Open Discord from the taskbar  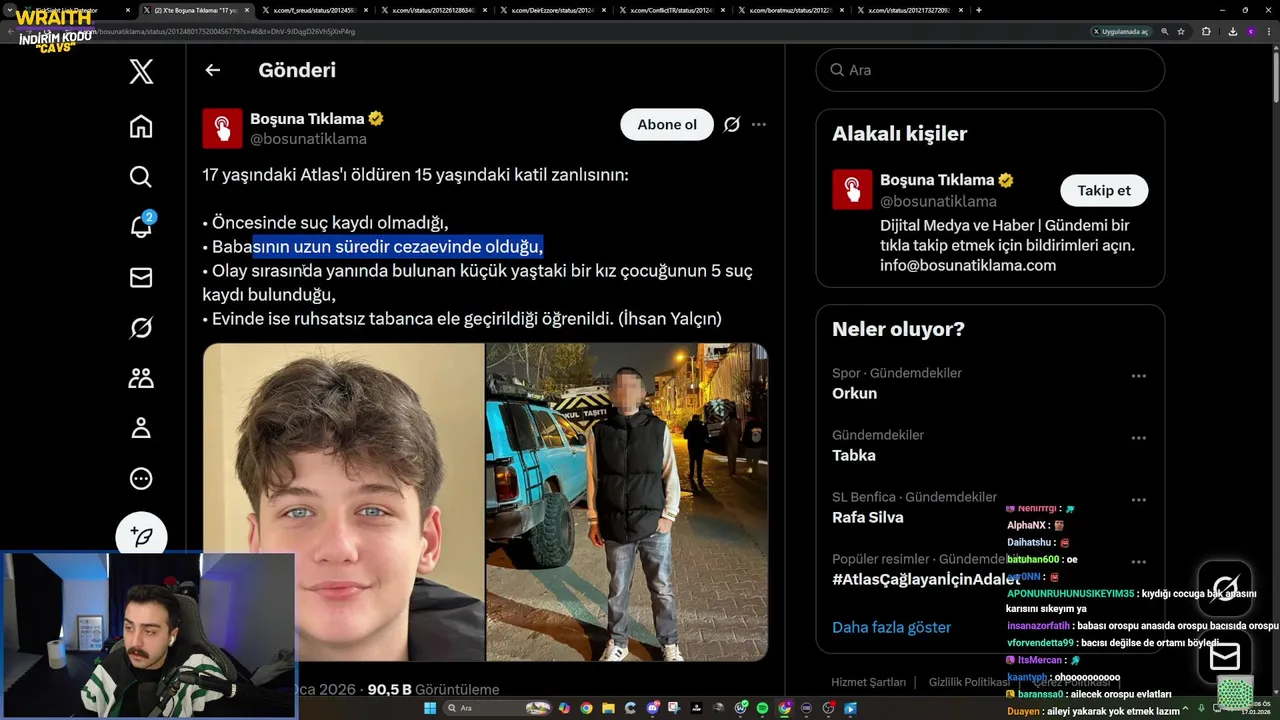[652, 708]
